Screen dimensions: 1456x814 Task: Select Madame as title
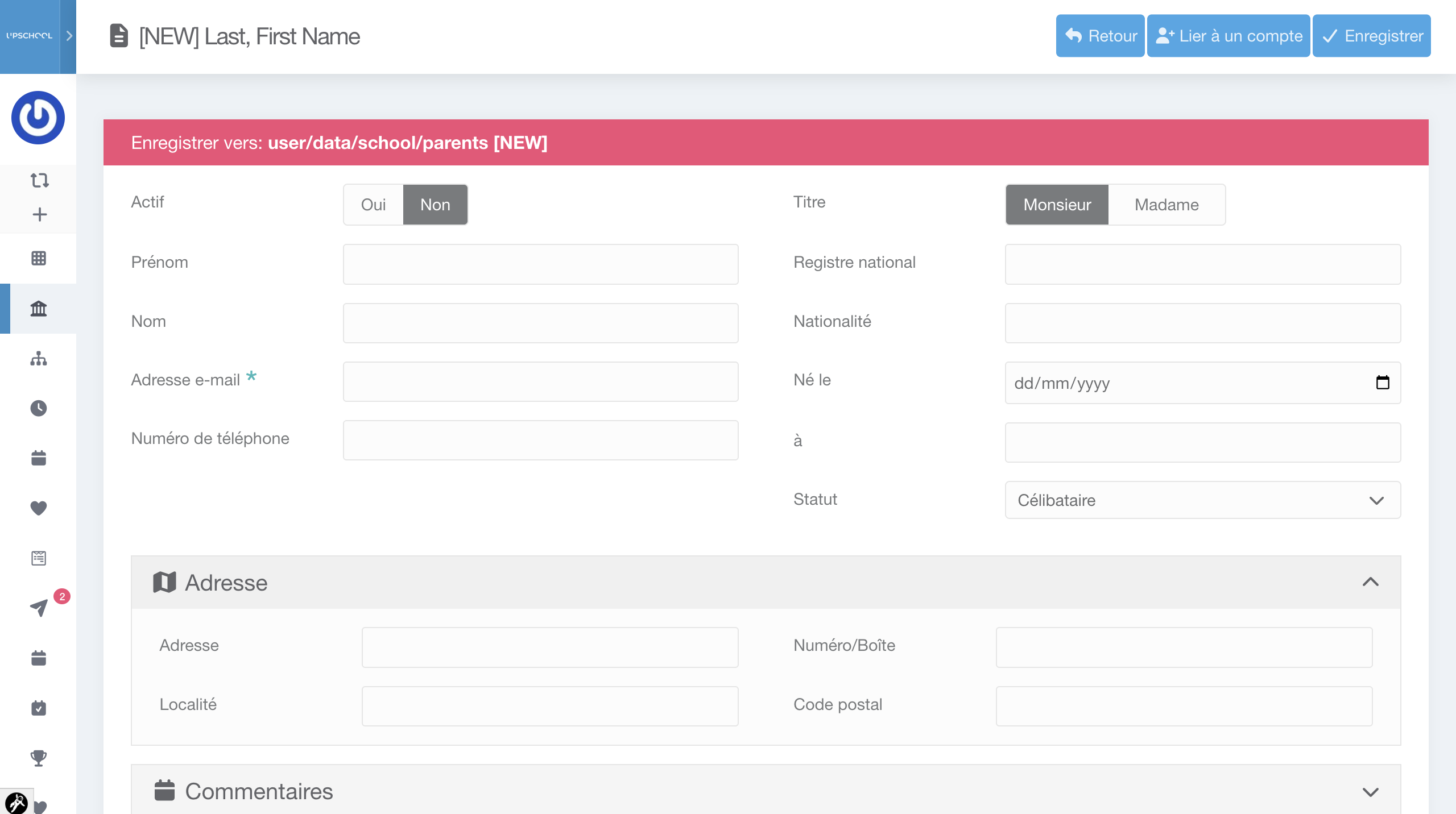(x=1167, y=205)
